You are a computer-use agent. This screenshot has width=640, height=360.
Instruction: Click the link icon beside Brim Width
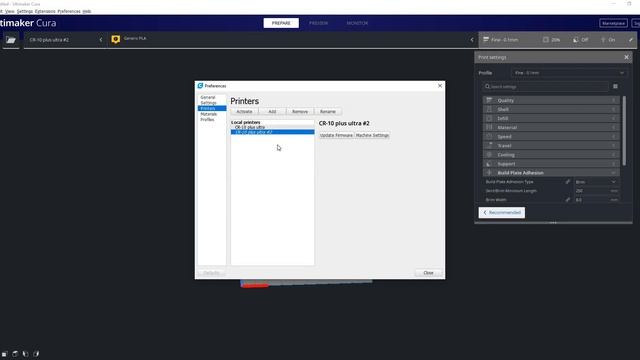(x=567, y=200)
